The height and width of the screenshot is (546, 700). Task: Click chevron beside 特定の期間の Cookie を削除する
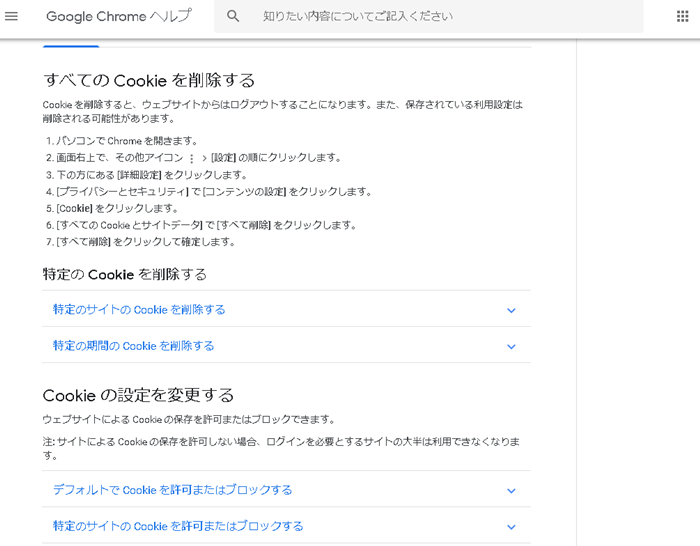point(511,346)
